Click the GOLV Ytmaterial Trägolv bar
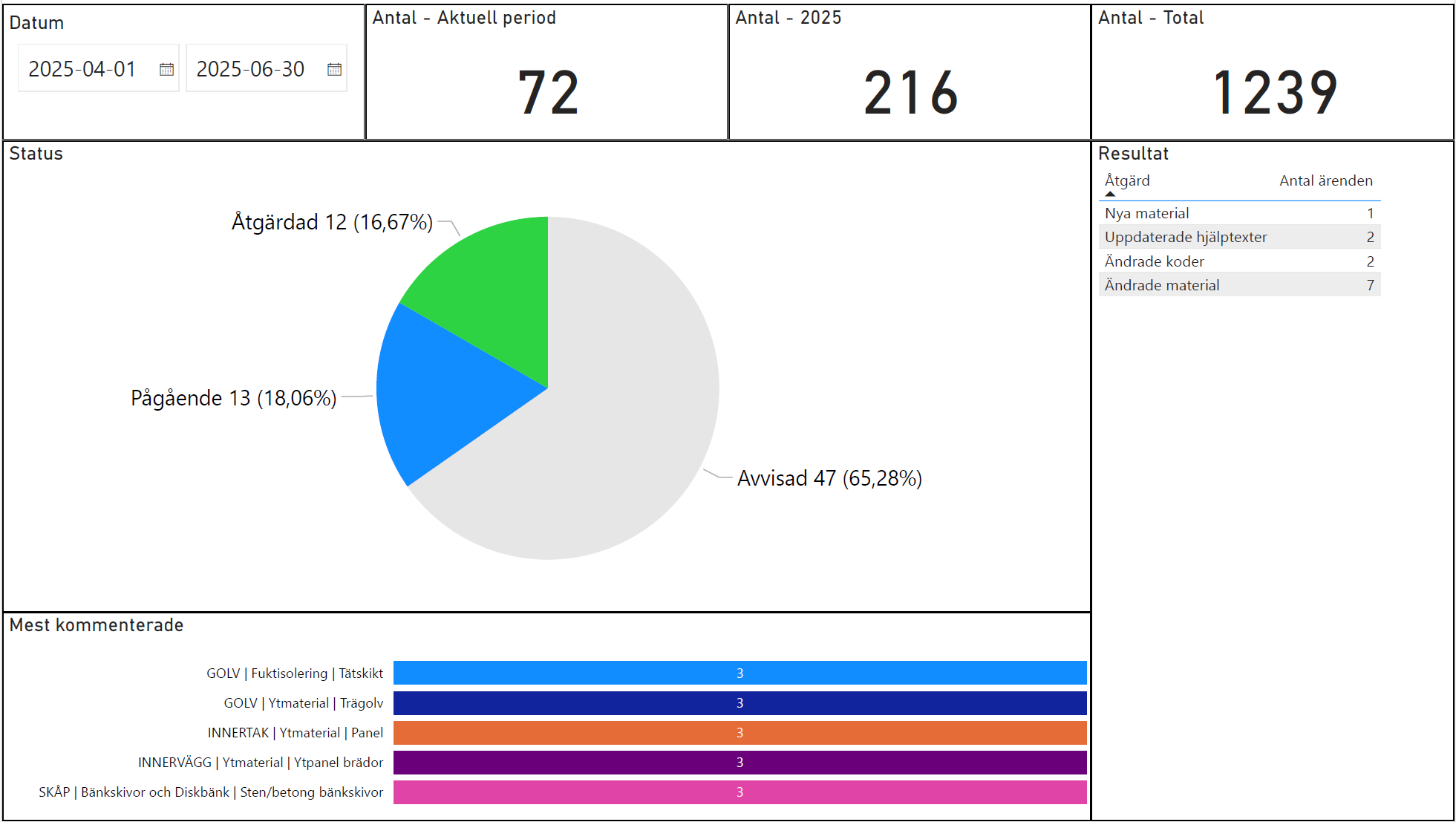 [x=740, y=702]
